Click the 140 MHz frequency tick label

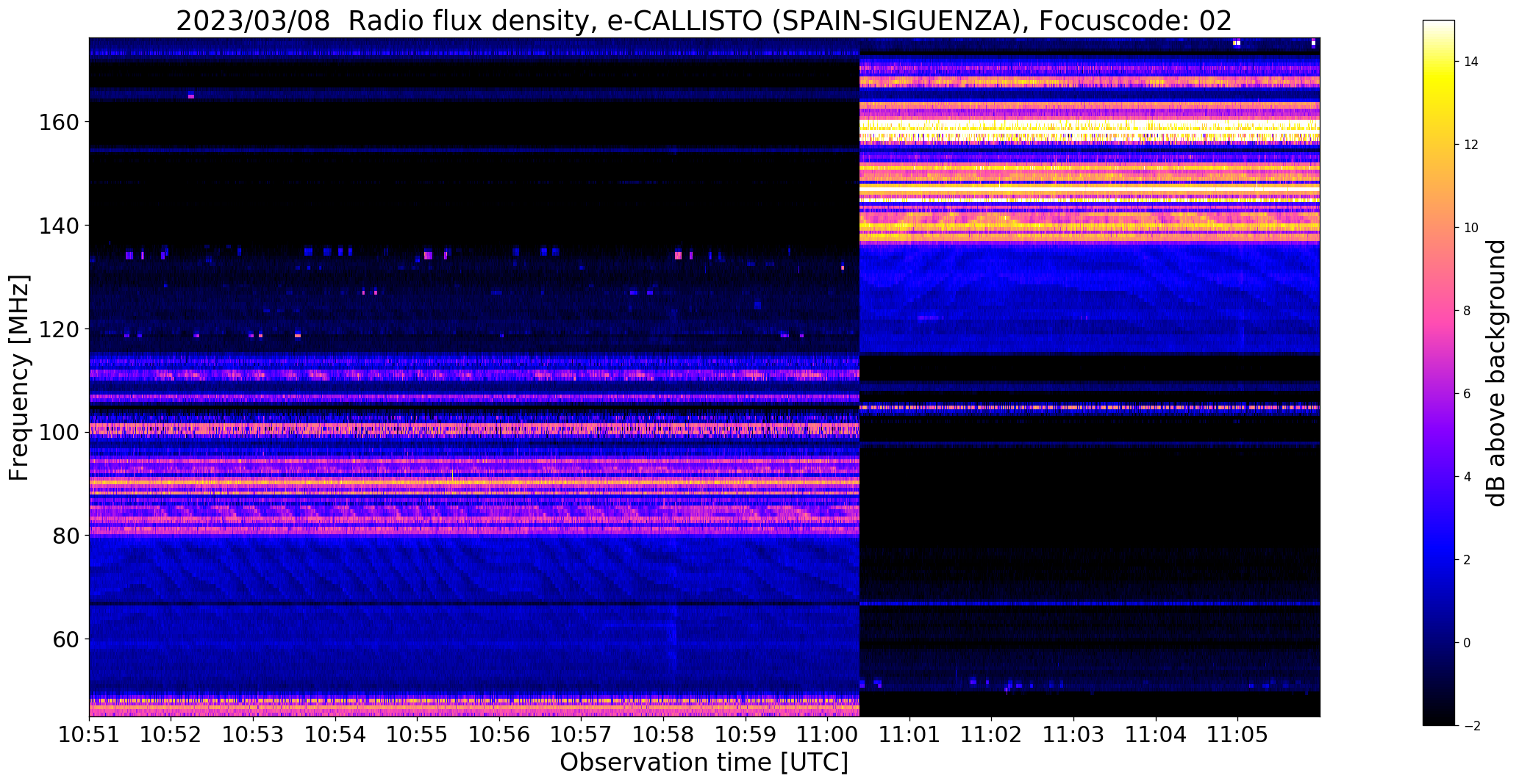(58, 226)
